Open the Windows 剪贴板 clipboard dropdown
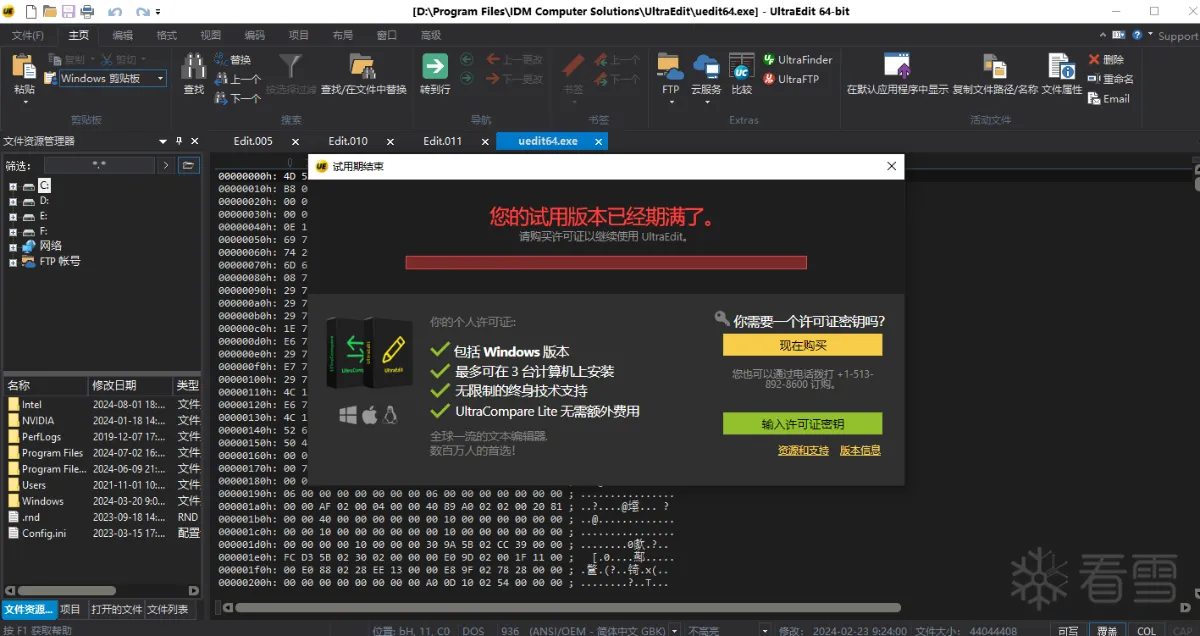This screenshot has height=636, width=1200. [160, 78]
